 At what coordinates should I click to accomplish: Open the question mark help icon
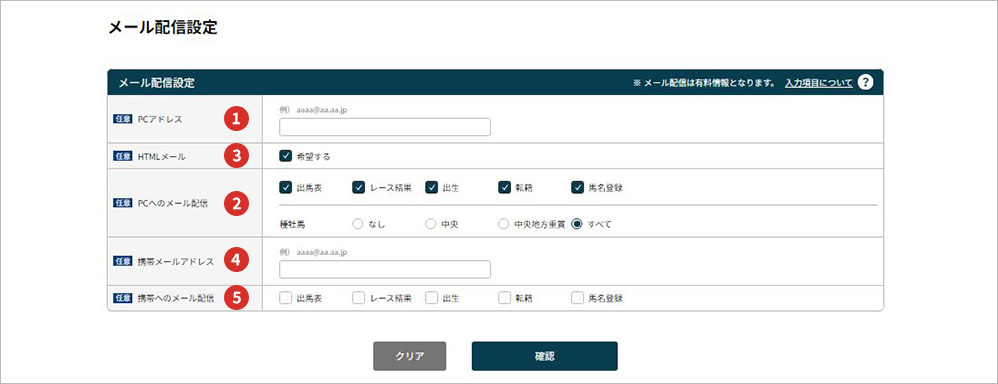[x=865, y=83]
